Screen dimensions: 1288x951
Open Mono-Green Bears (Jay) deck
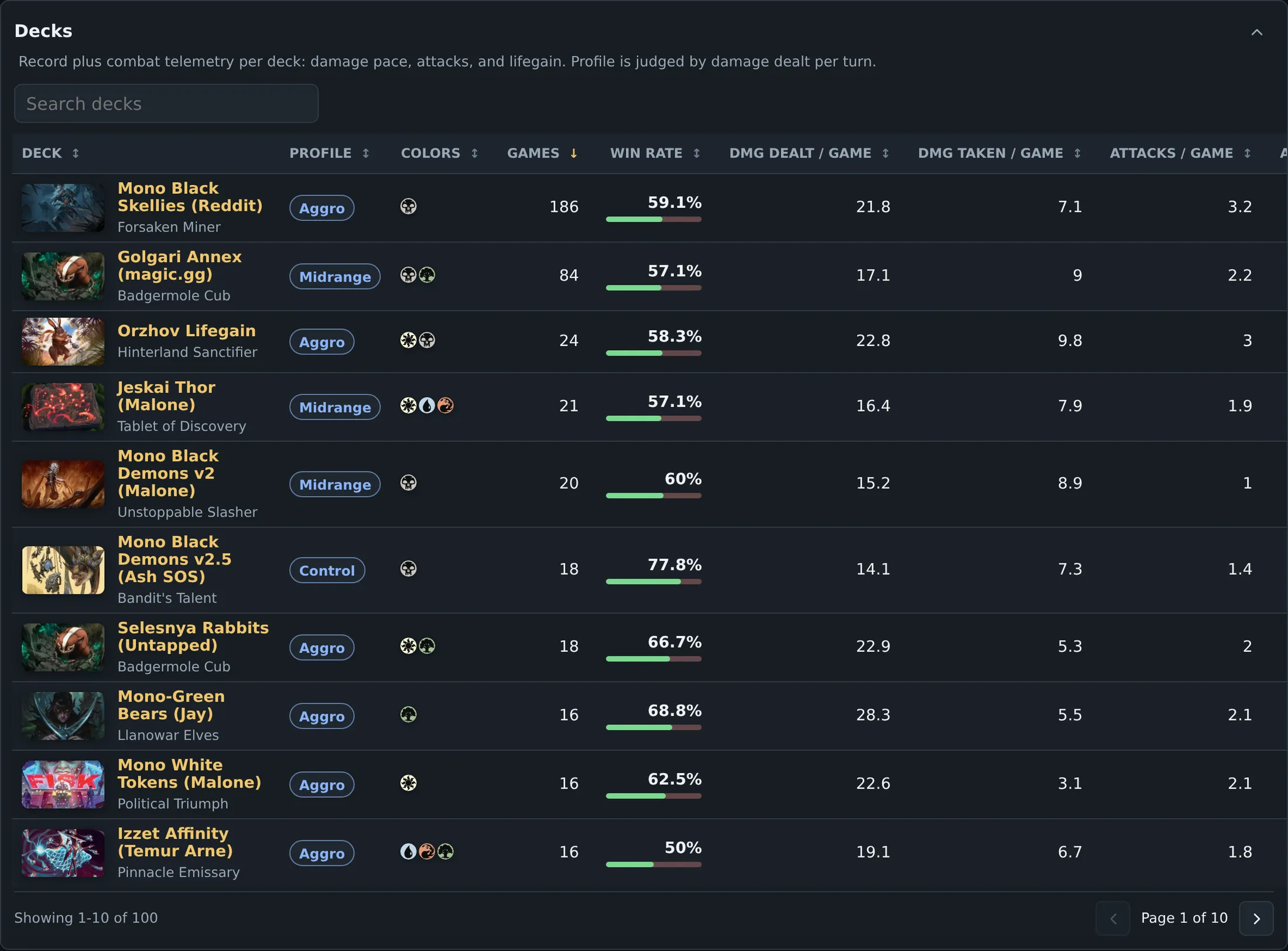(x=171, y=705)
